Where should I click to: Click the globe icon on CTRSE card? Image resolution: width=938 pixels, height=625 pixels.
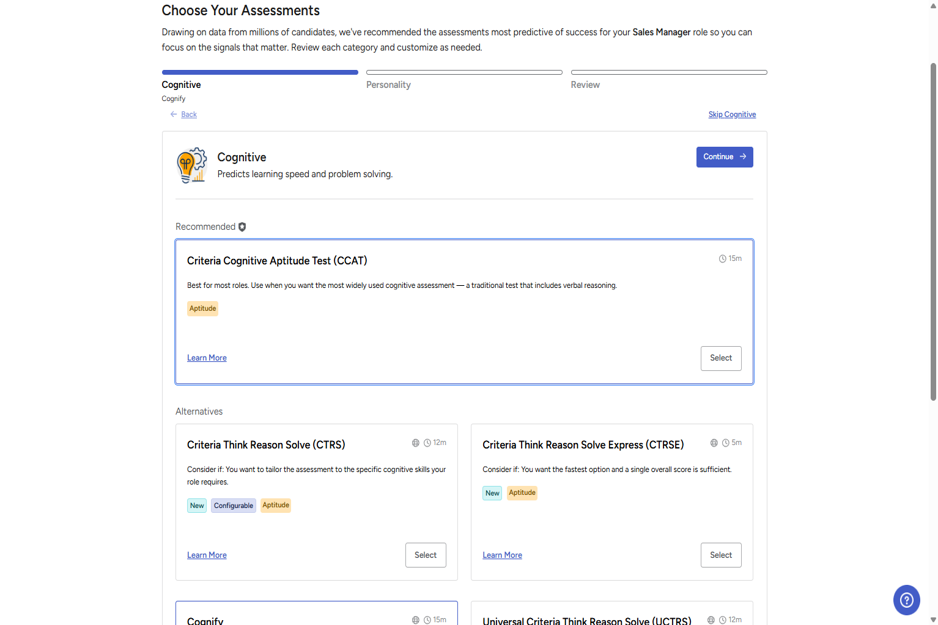click(x=714, y=443)
